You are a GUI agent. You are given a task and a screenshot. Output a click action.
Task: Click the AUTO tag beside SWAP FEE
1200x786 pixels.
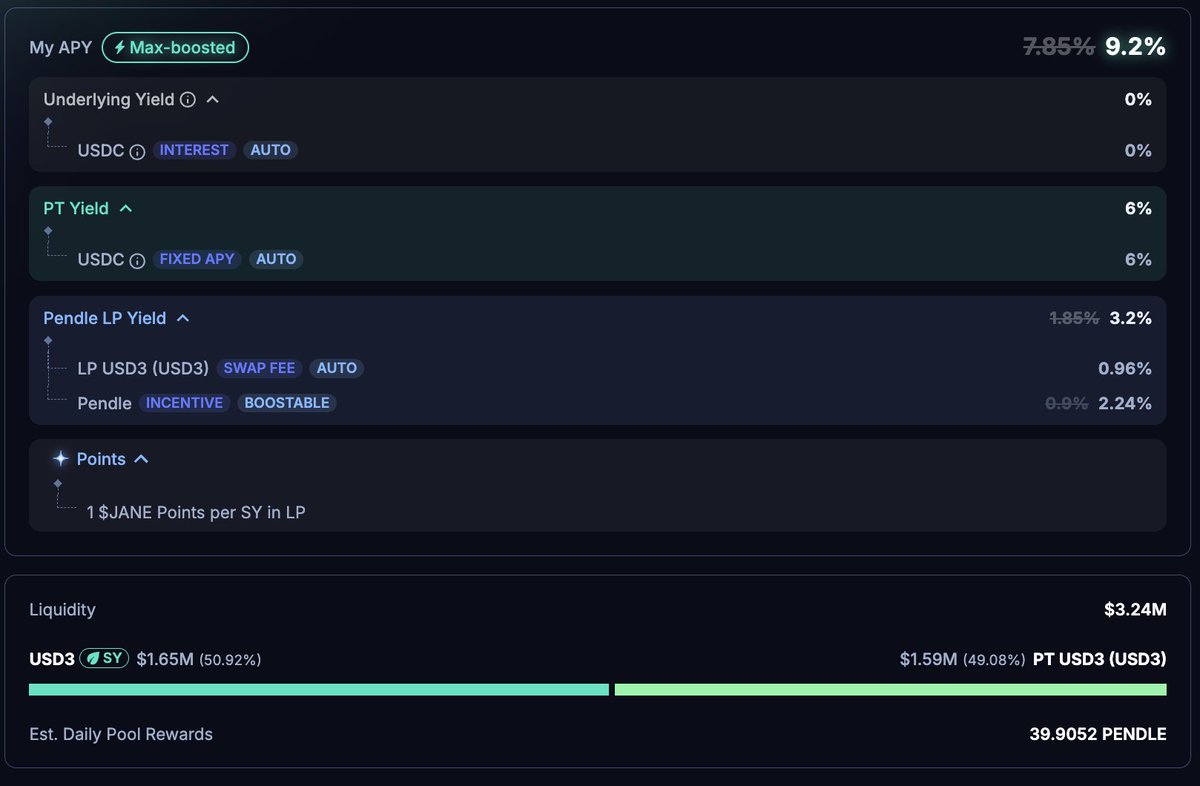click(336, 368)
